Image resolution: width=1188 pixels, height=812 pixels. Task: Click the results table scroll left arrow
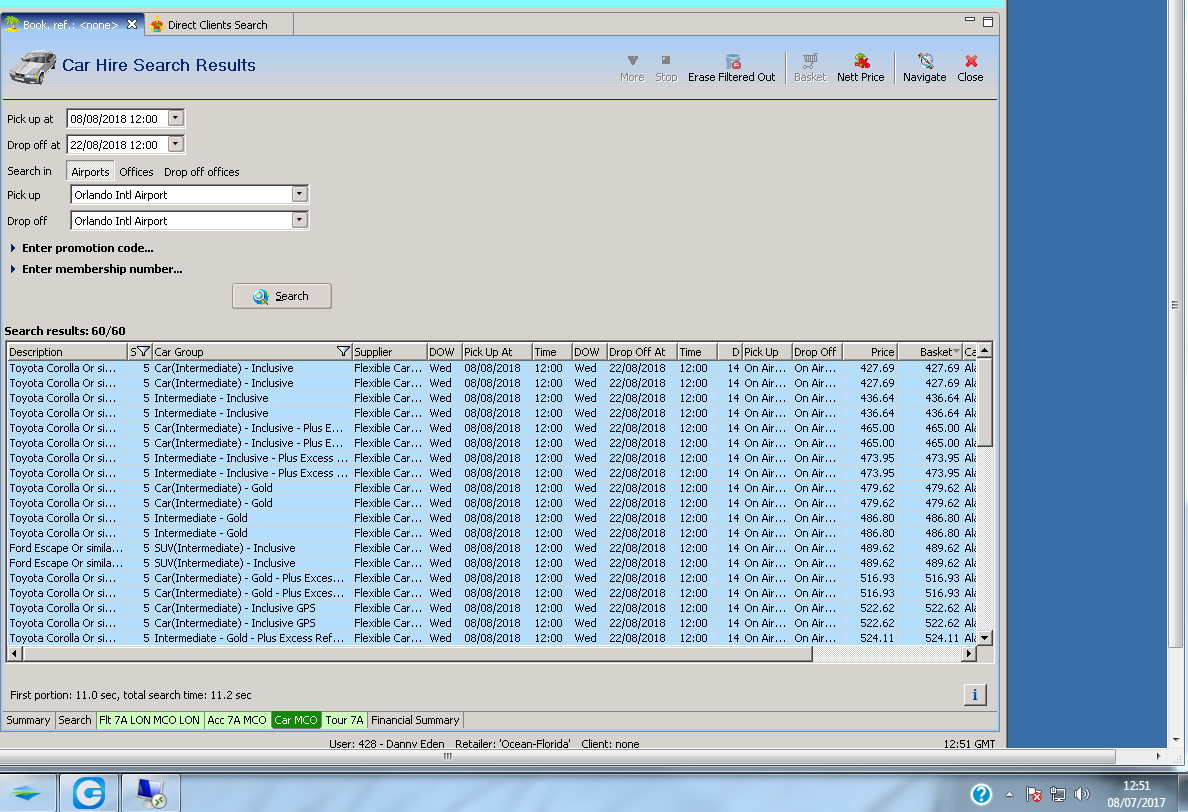point(14,654)
